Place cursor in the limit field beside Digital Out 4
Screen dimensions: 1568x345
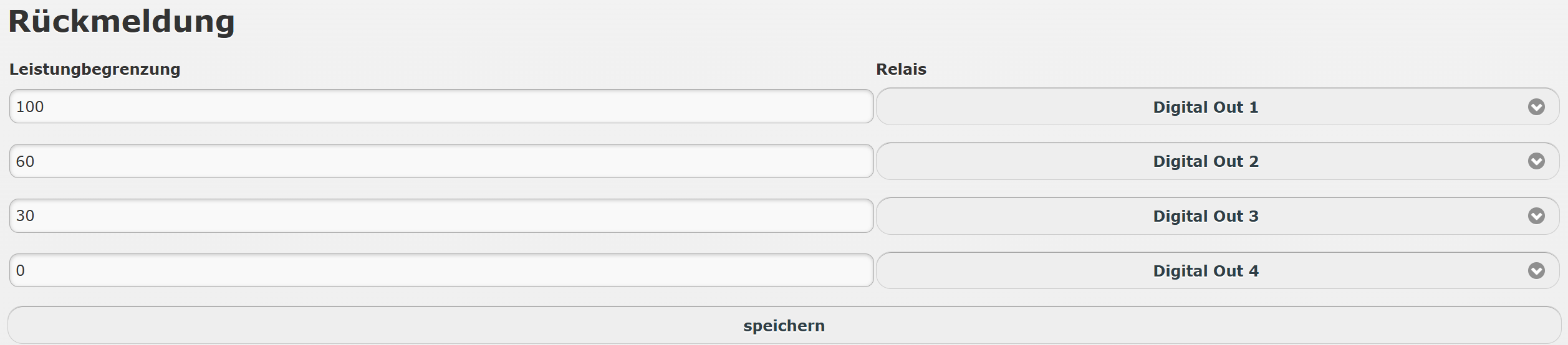click(x=441, y=270)
